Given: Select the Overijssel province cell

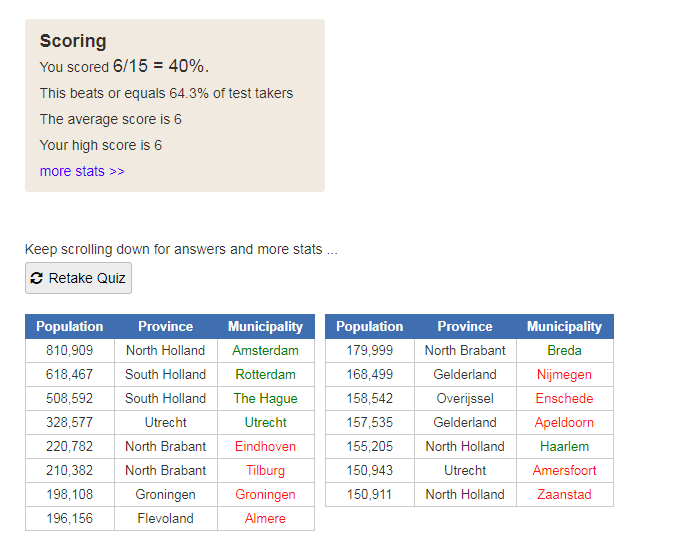Looking at the screenshot, I should 465,399.
